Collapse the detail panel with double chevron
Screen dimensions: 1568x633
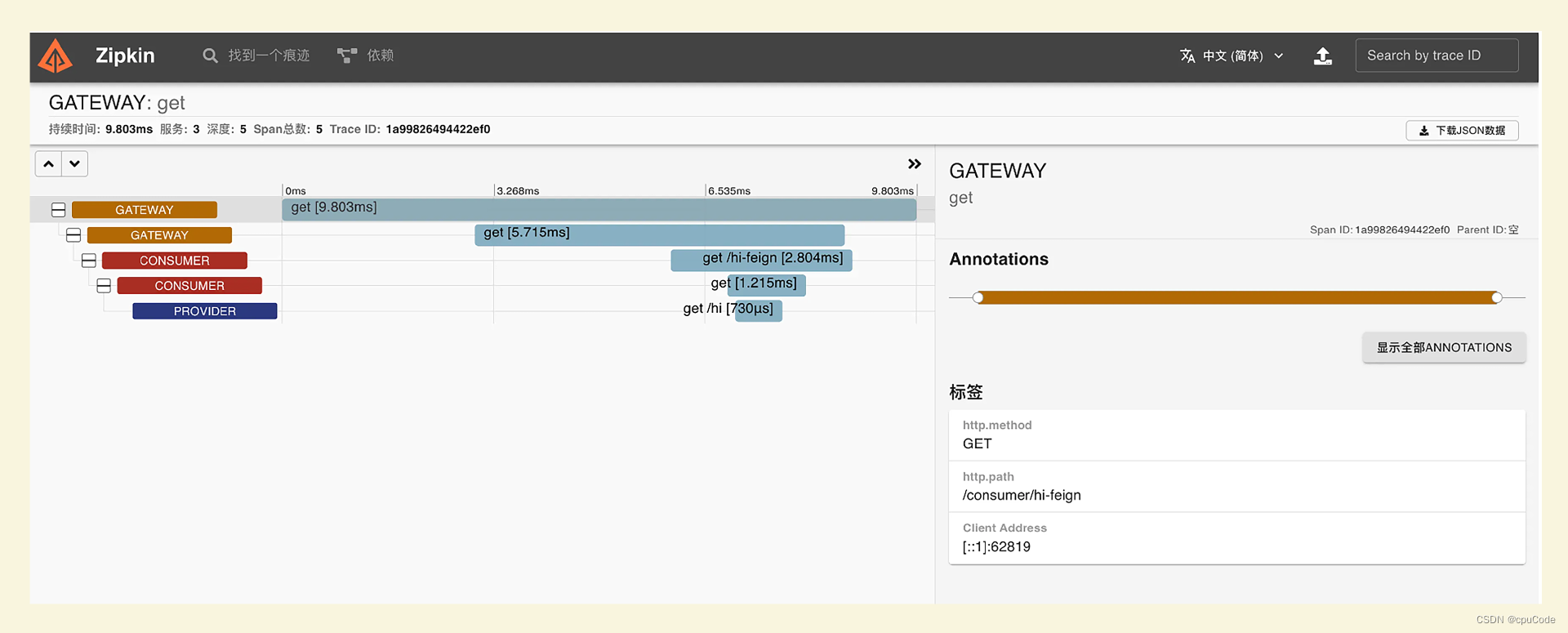pos(915,164)
